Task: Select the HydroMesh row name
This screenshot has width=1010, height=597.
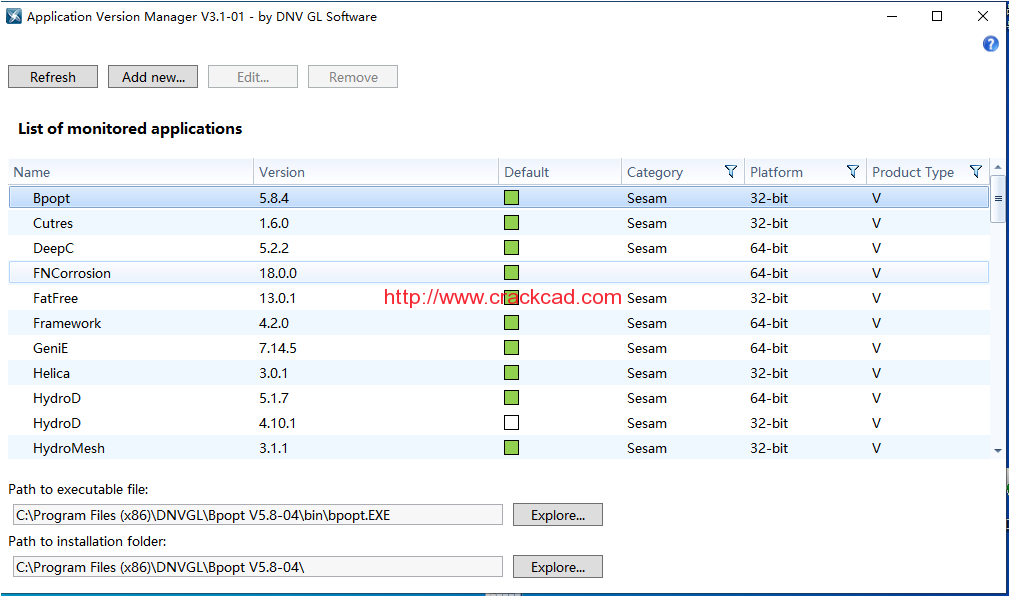Action: 69,448
